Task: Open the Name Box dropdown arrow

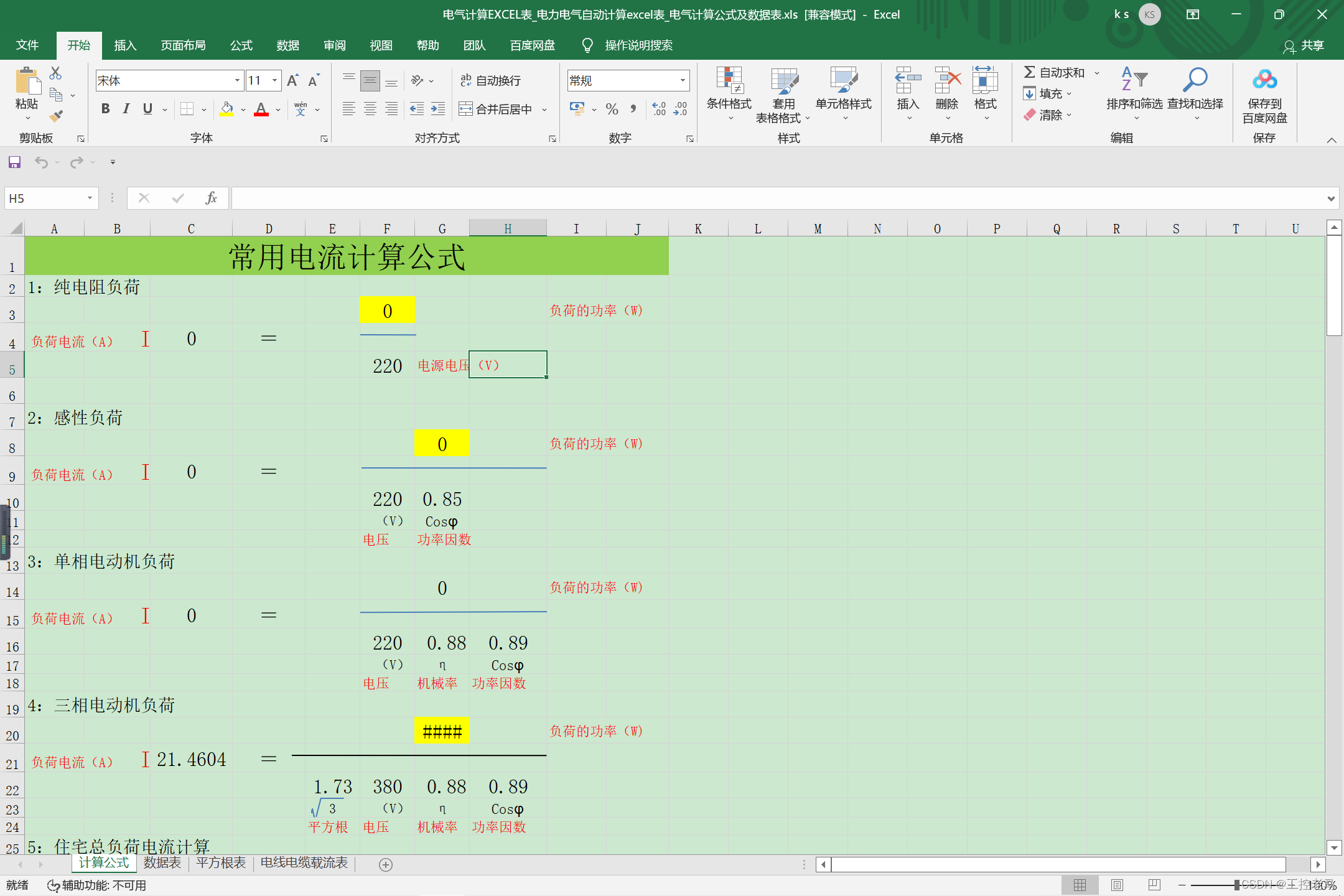Action: click(90, 198)
